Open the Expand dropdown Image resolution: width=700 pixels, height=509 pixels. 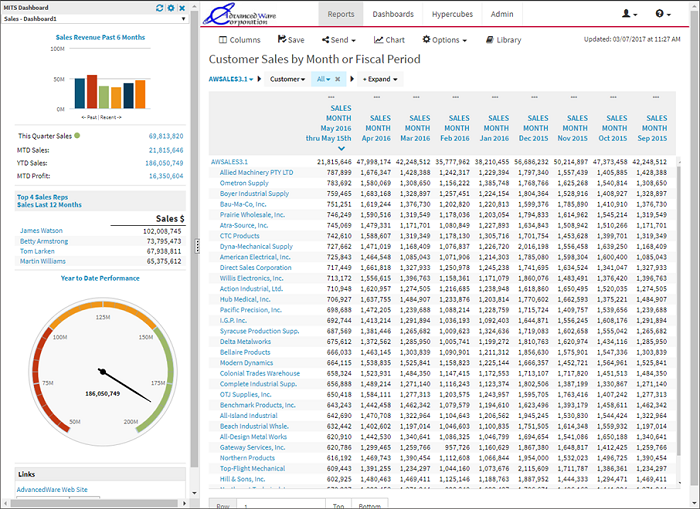[380, 79]
